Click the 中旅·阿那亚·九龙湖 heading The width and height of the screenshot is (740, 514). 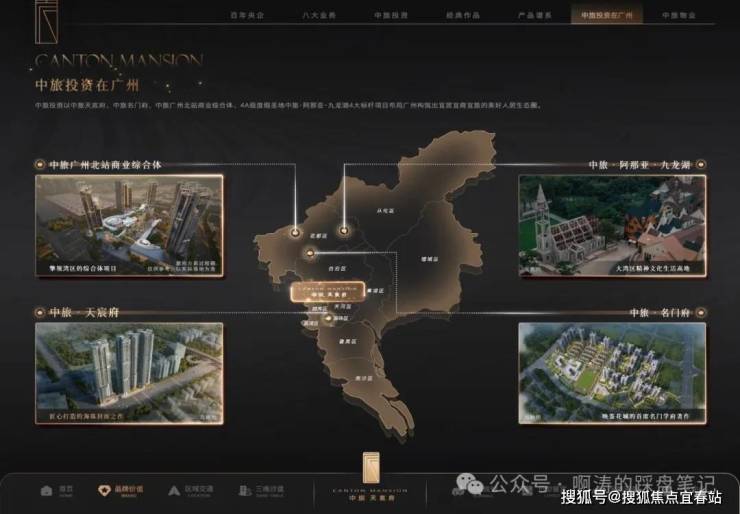click(639, 165)
